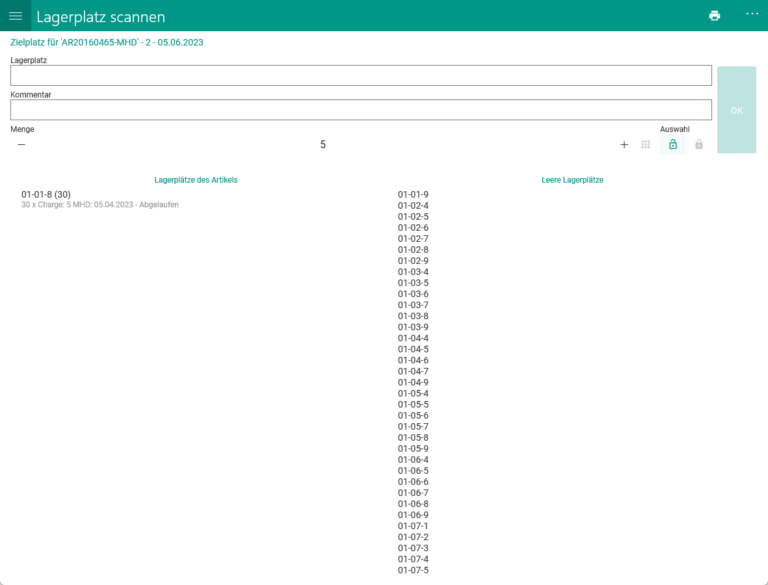The height and width of the screenshot is (585, 768).
Task: Focus the Lagerplatz input field
Action: pyautogui.click(x=360, y=76)
